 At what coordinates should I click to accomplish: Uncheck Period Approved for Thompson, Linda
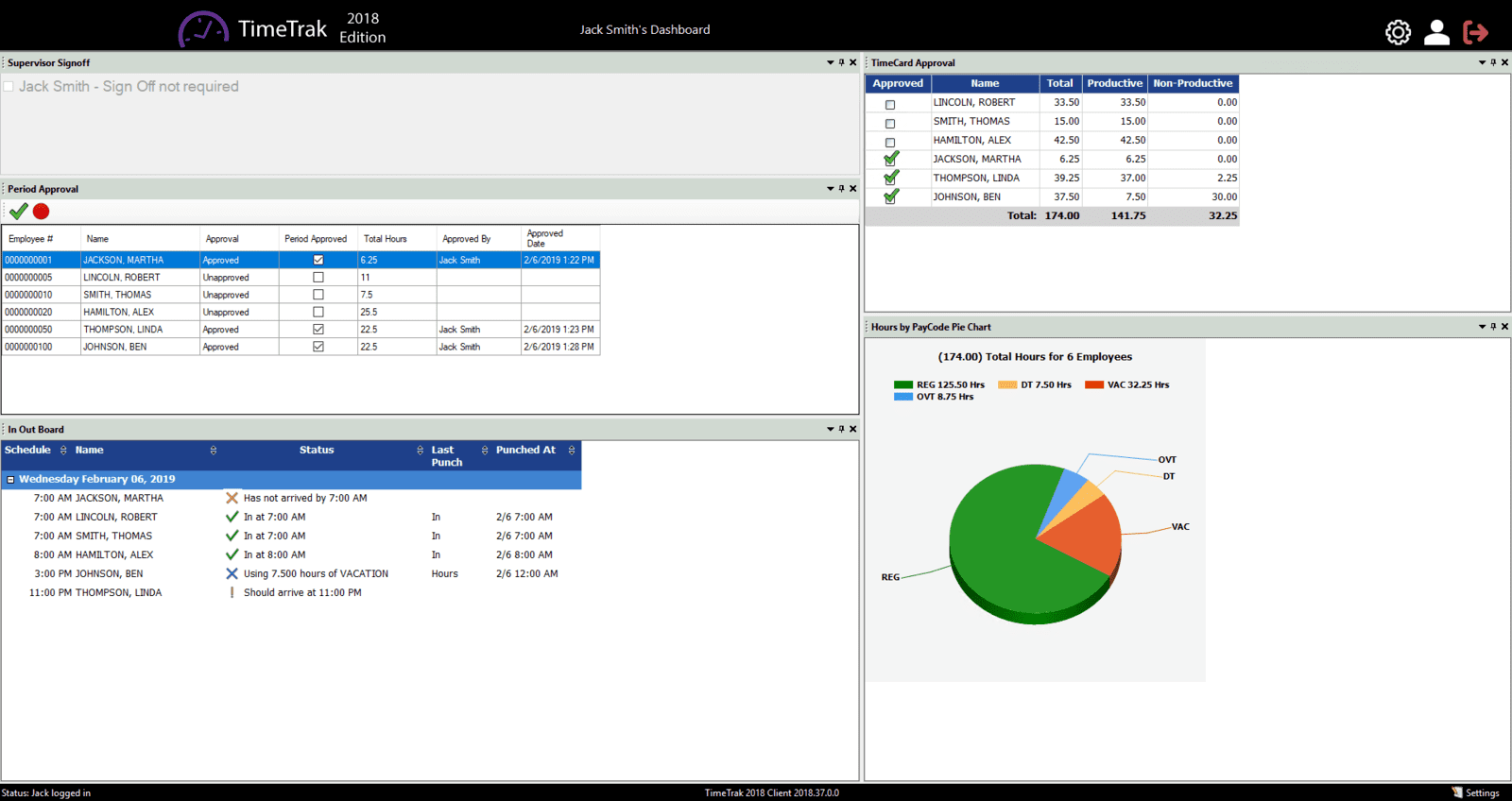318,330
